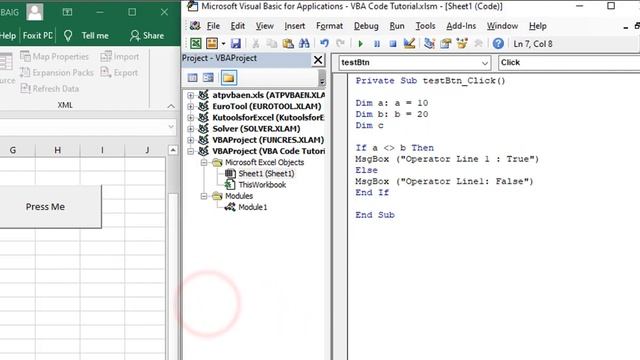Undo last edit with Undo arrow
Viewport: 640px width, 360px height.
tap(324, 43)
